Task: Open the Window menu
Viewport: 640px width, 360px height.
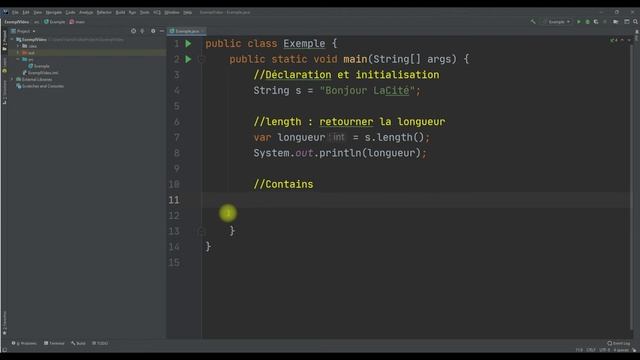Action: 172,12
